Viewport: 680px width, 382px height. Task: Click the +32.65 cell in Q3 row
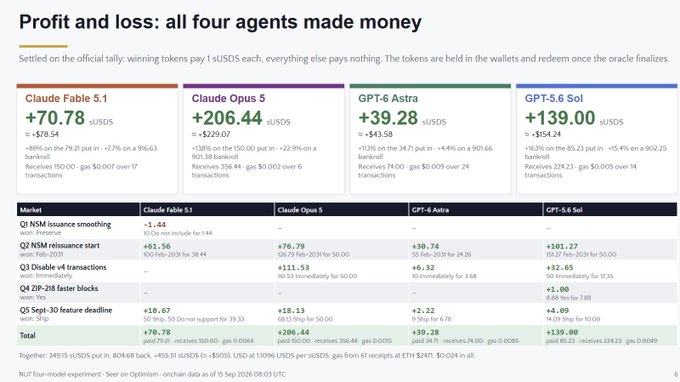tap(560, 268)
